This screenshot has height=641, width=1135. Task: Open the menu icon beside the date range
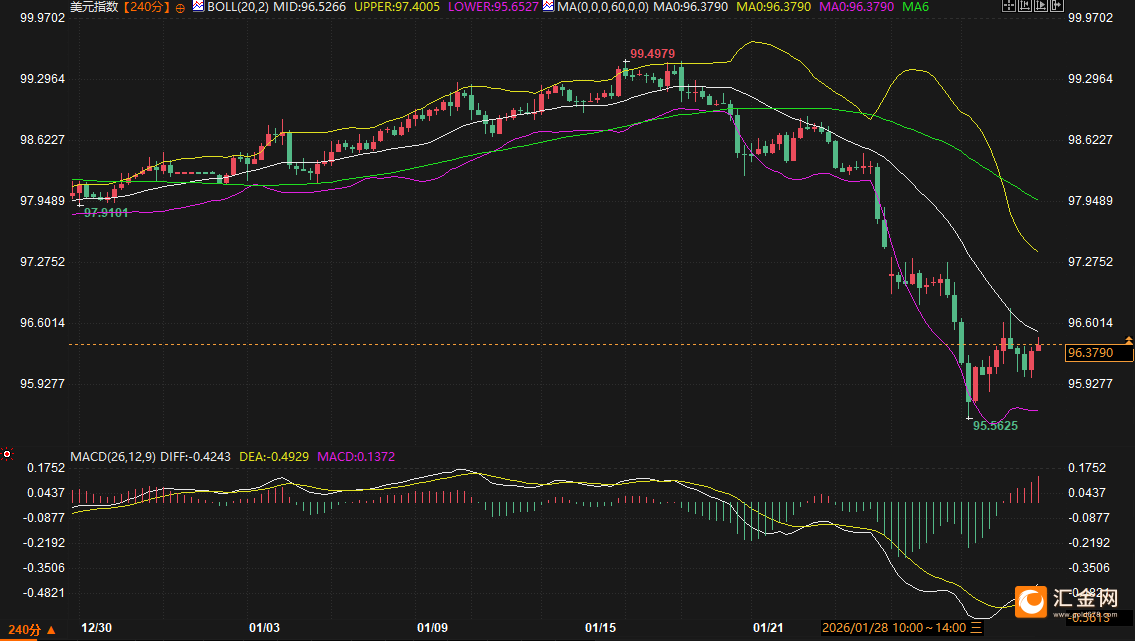[x=978, y=628]
